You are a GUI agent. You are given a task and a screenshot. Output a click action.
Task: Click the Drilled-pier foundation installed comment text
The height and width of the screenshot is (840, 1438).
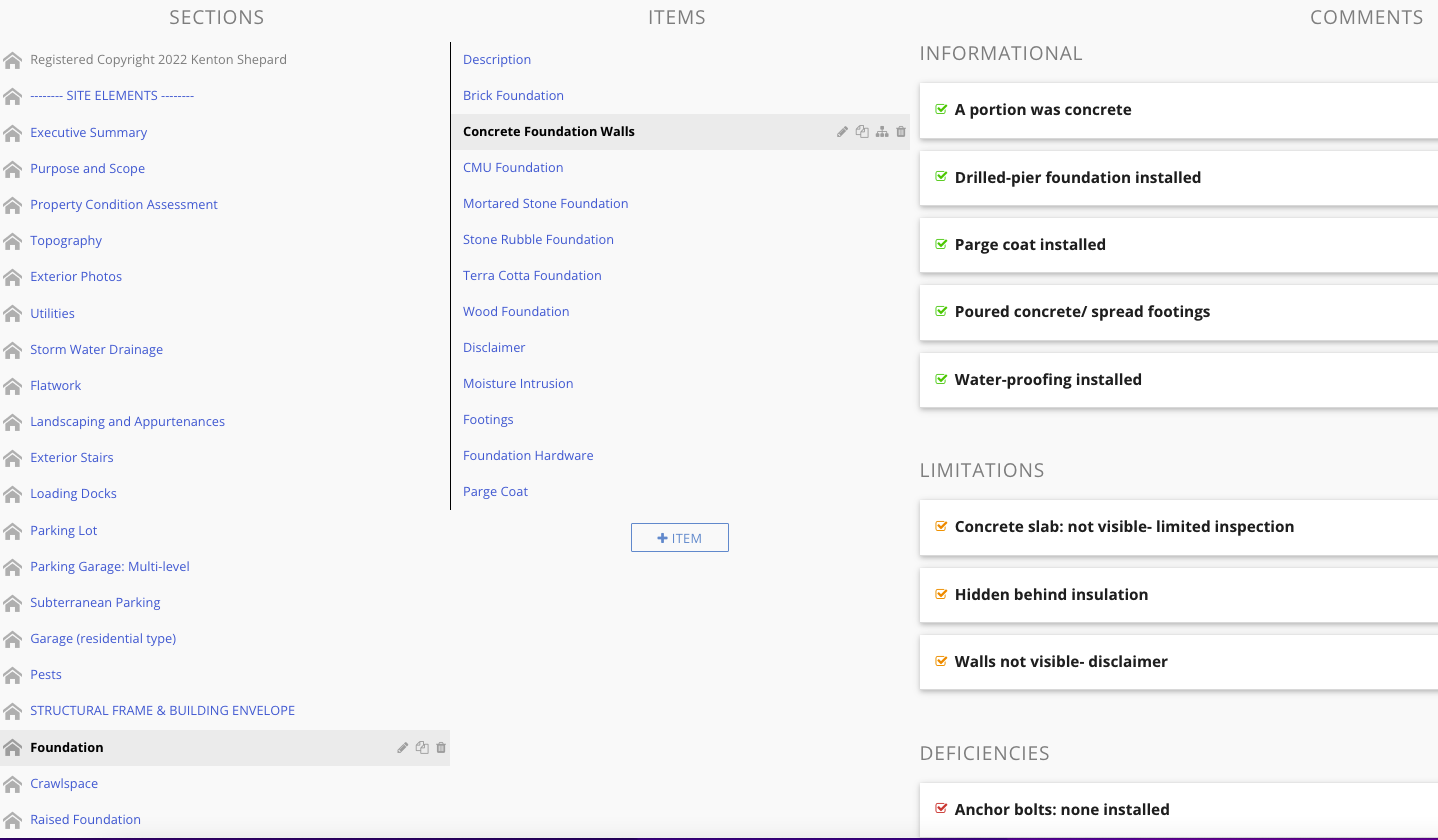pyautogui.click(x=1078, y=177)
